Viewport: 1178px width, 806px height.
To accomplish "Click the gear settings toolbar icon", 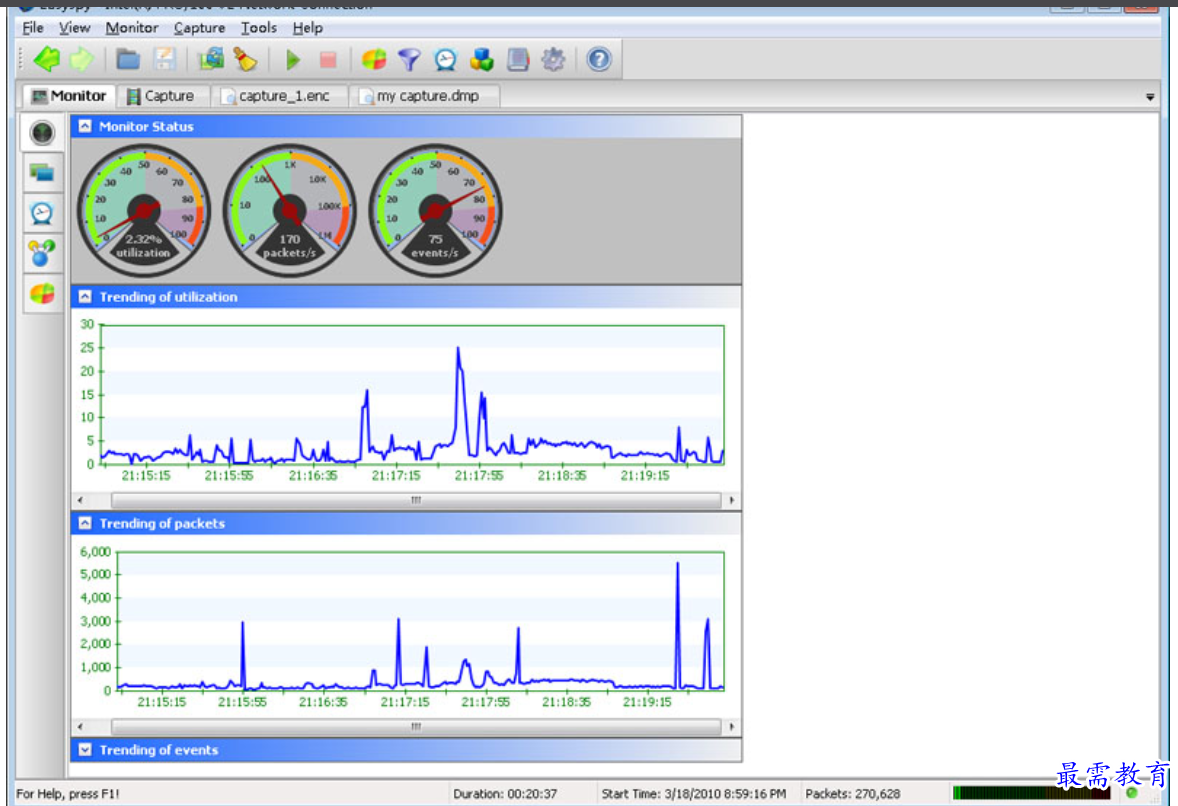I will click(553, 60).
